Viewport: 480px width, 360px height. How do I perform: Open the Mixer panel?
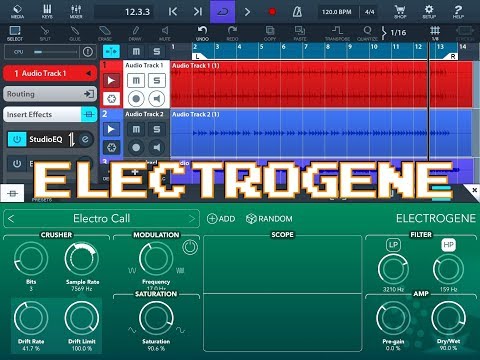coord(76,12)
